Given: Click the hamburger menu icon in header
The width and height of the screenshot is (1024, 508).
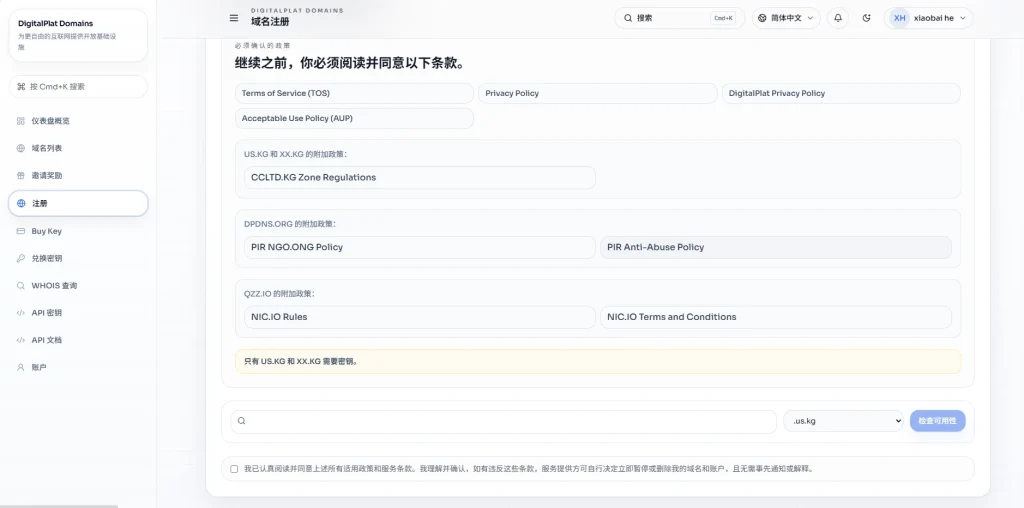Looking at the screenshot, I should [234, 18].
